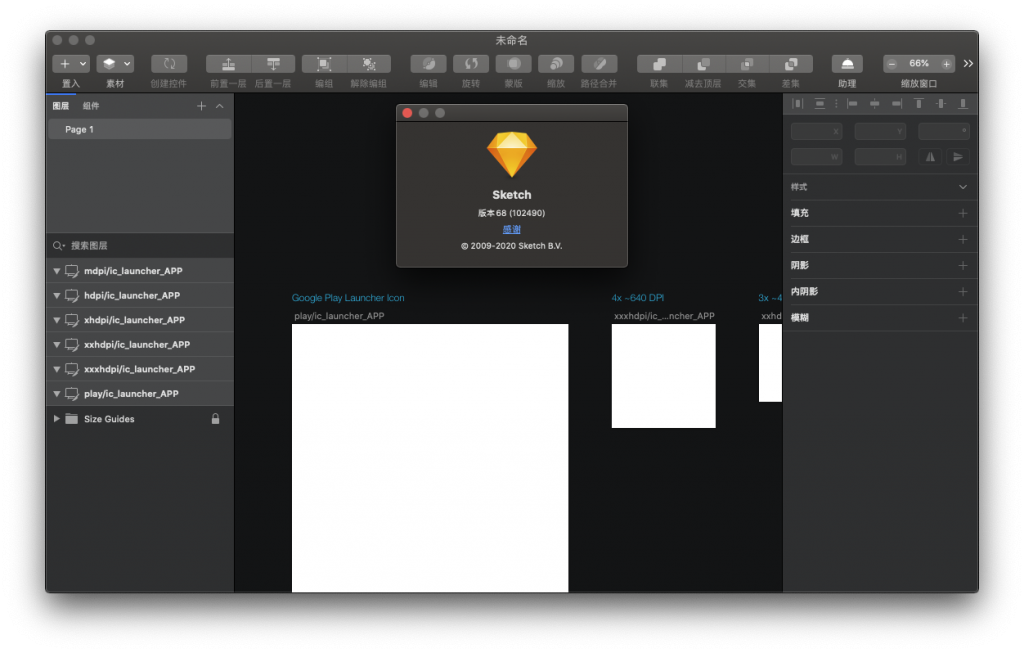Image resolution: width=1024 pixels, height=653 pixels.
Task: Collapse the hdpi/ic_launcher_APP artboard triangle
Action: tap(57, 296)
